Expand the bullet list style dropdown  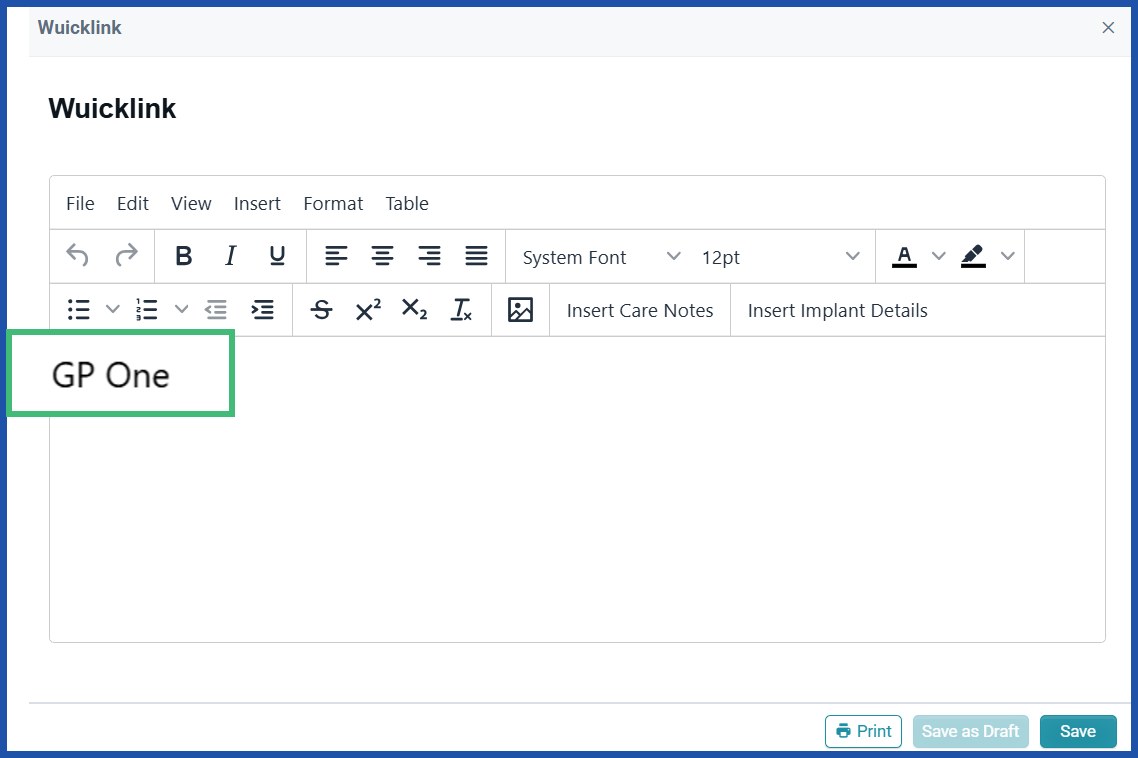tap(112, 310)
